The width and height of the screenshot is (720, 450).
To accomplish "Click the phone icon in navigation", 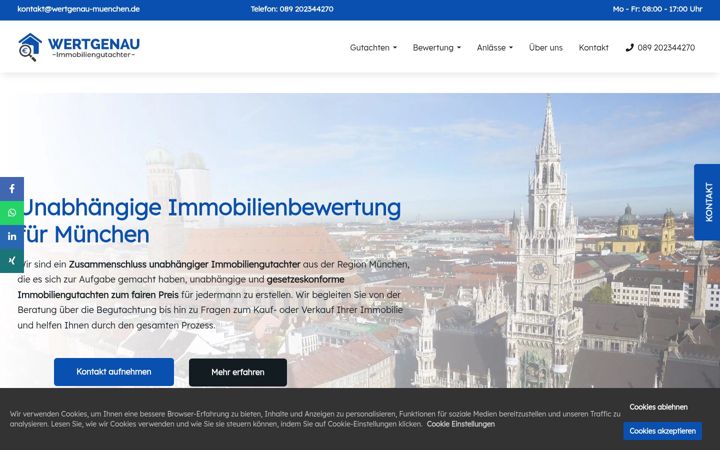I will pos(630,47).
